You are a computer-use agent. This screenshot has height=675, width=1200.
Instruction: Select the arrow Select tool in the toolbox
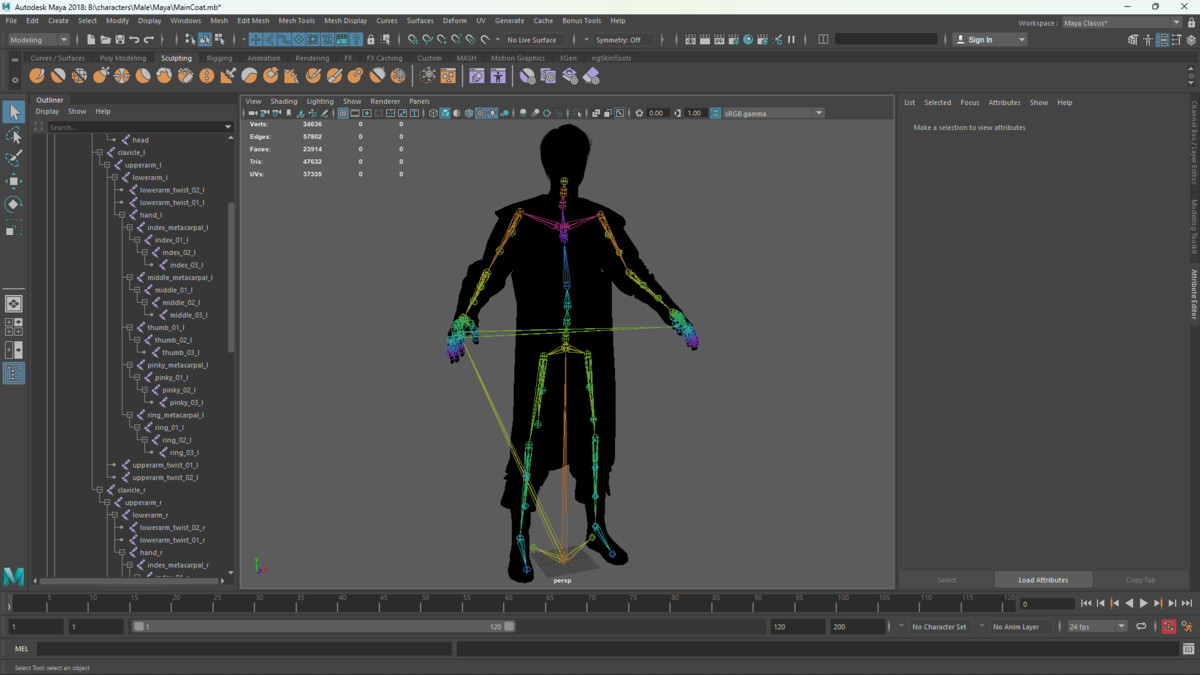point(14,112)
